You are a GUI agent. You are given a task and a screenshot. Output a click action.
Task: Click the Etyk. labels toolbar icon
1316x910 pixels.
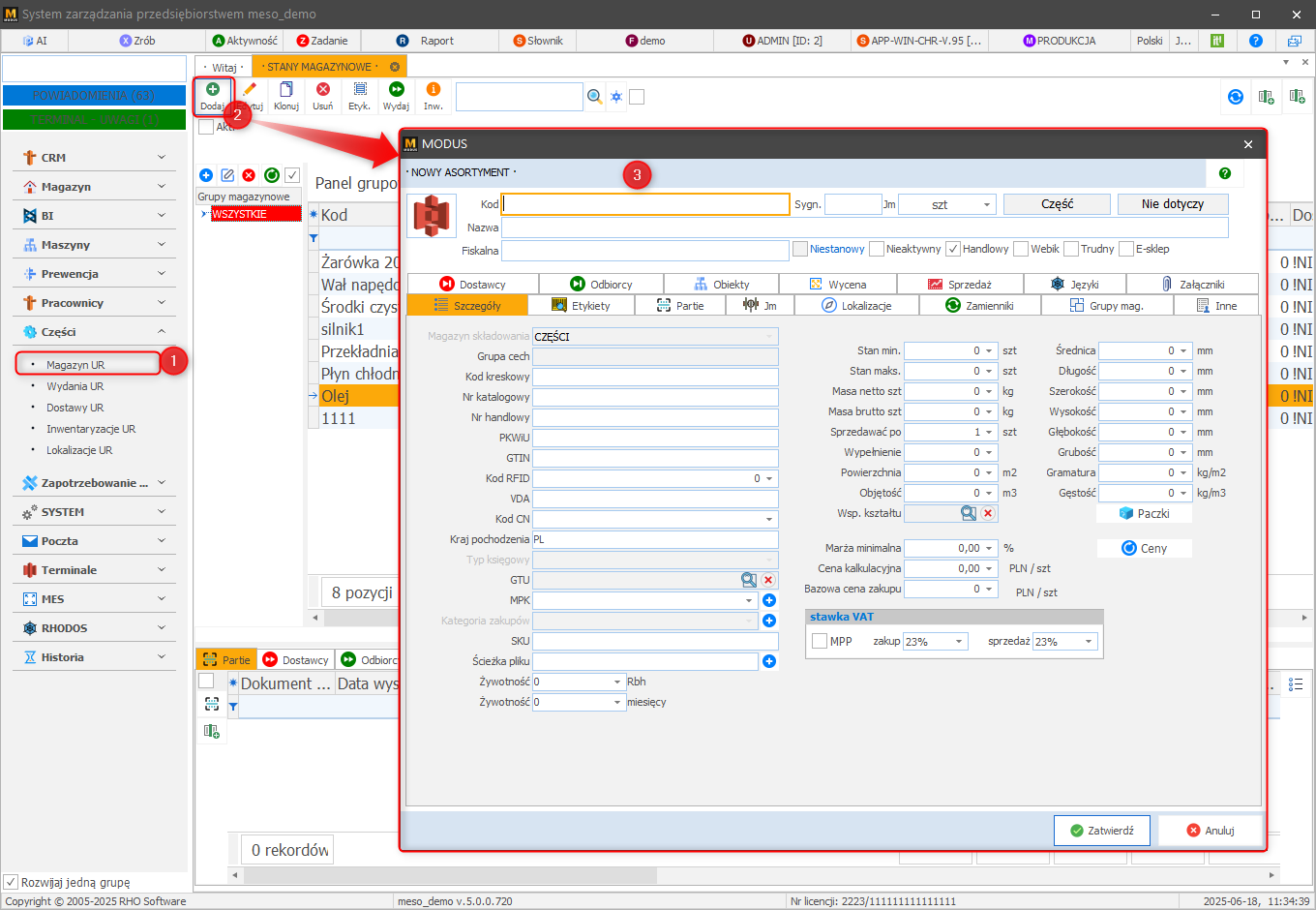(x=359, y=95)
